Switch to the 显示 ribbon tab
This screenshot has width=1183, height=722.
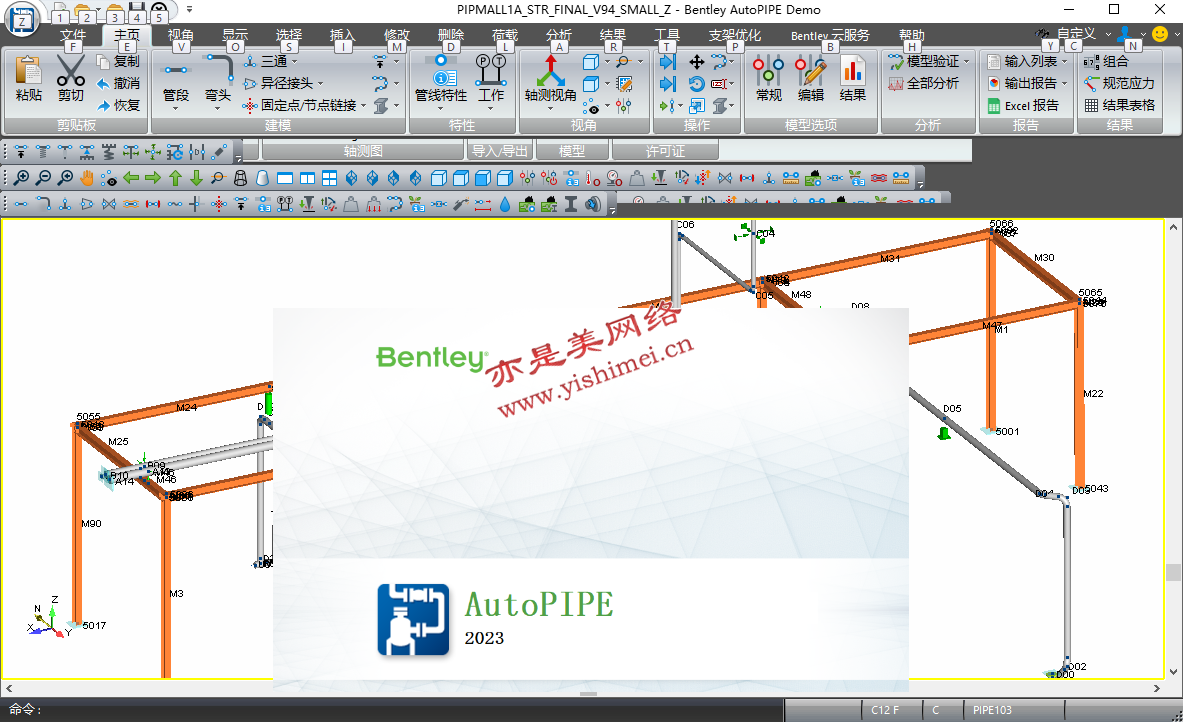235,35
